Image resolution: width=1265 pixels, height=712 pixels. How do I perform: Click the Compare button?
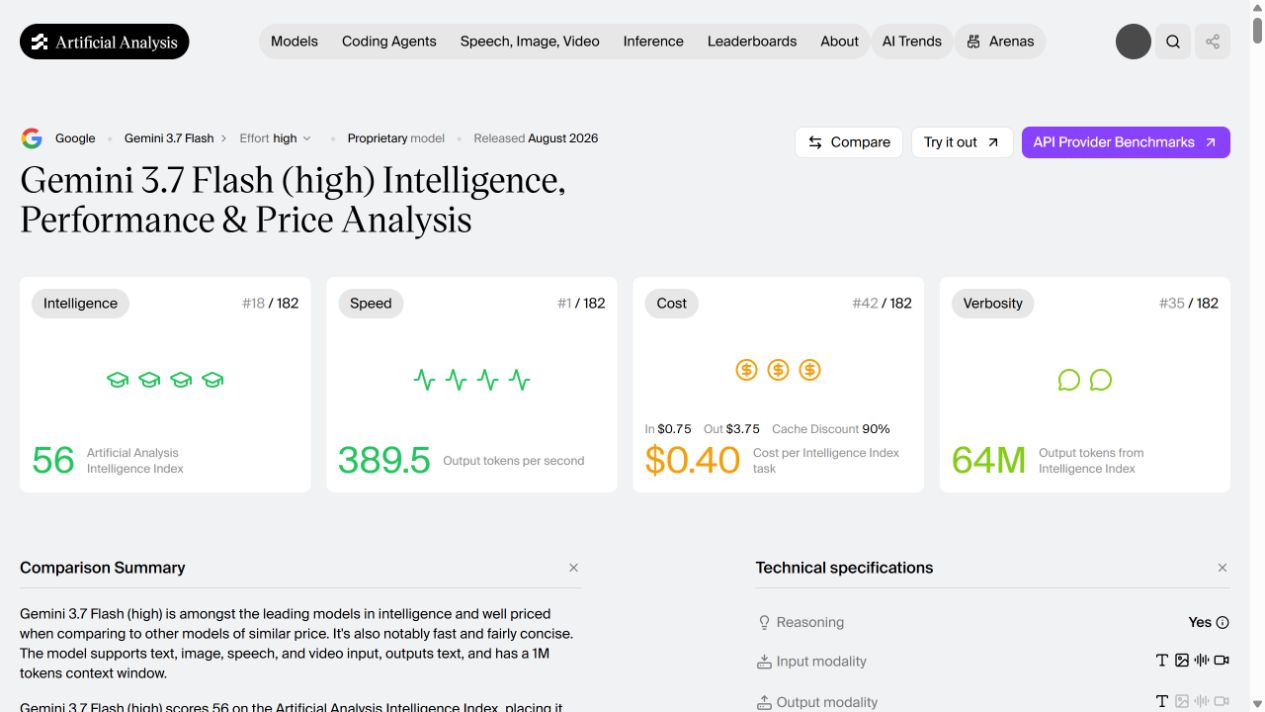pyautogui.click(x=849, y=142)
